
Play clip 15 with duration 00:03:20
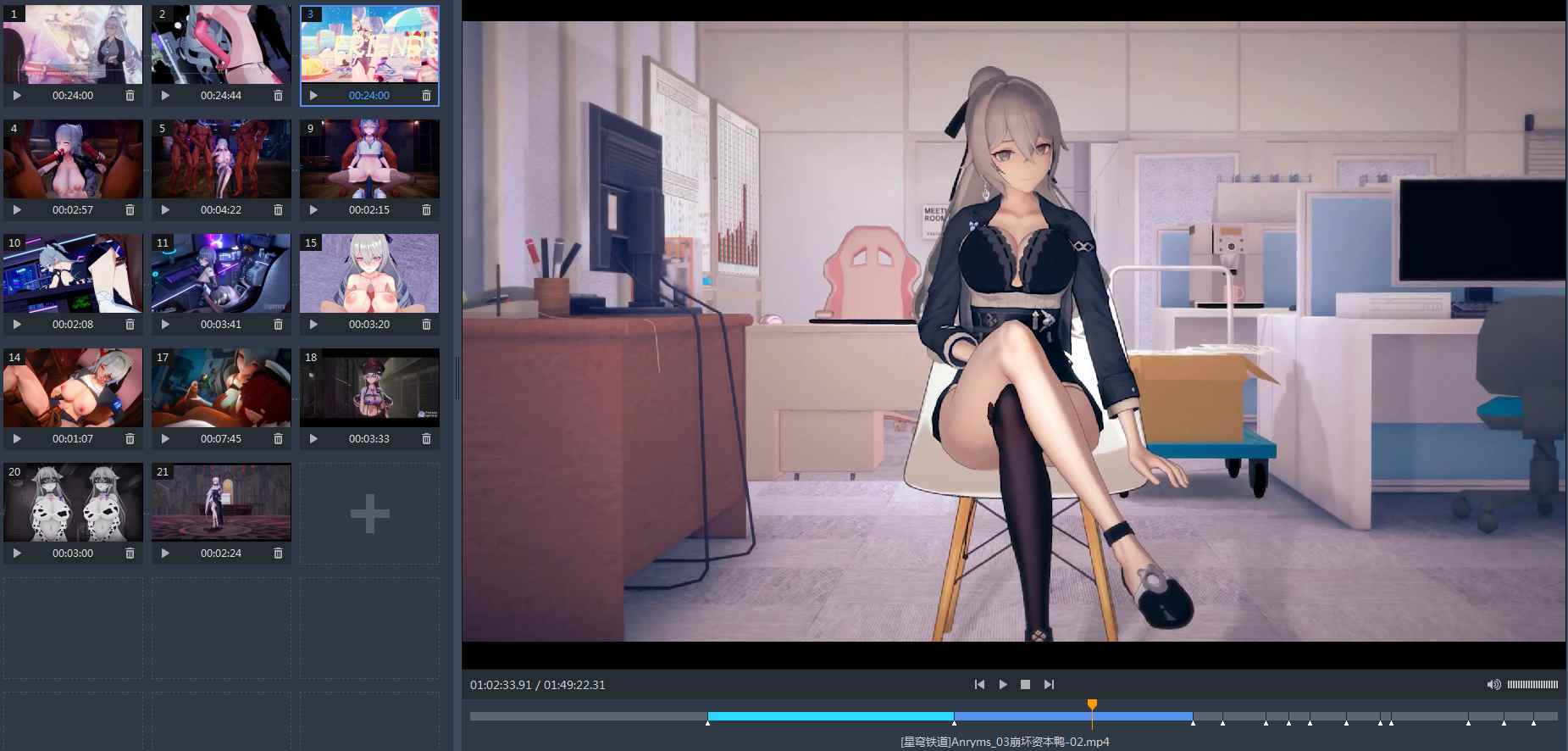(x=313, y=325)
